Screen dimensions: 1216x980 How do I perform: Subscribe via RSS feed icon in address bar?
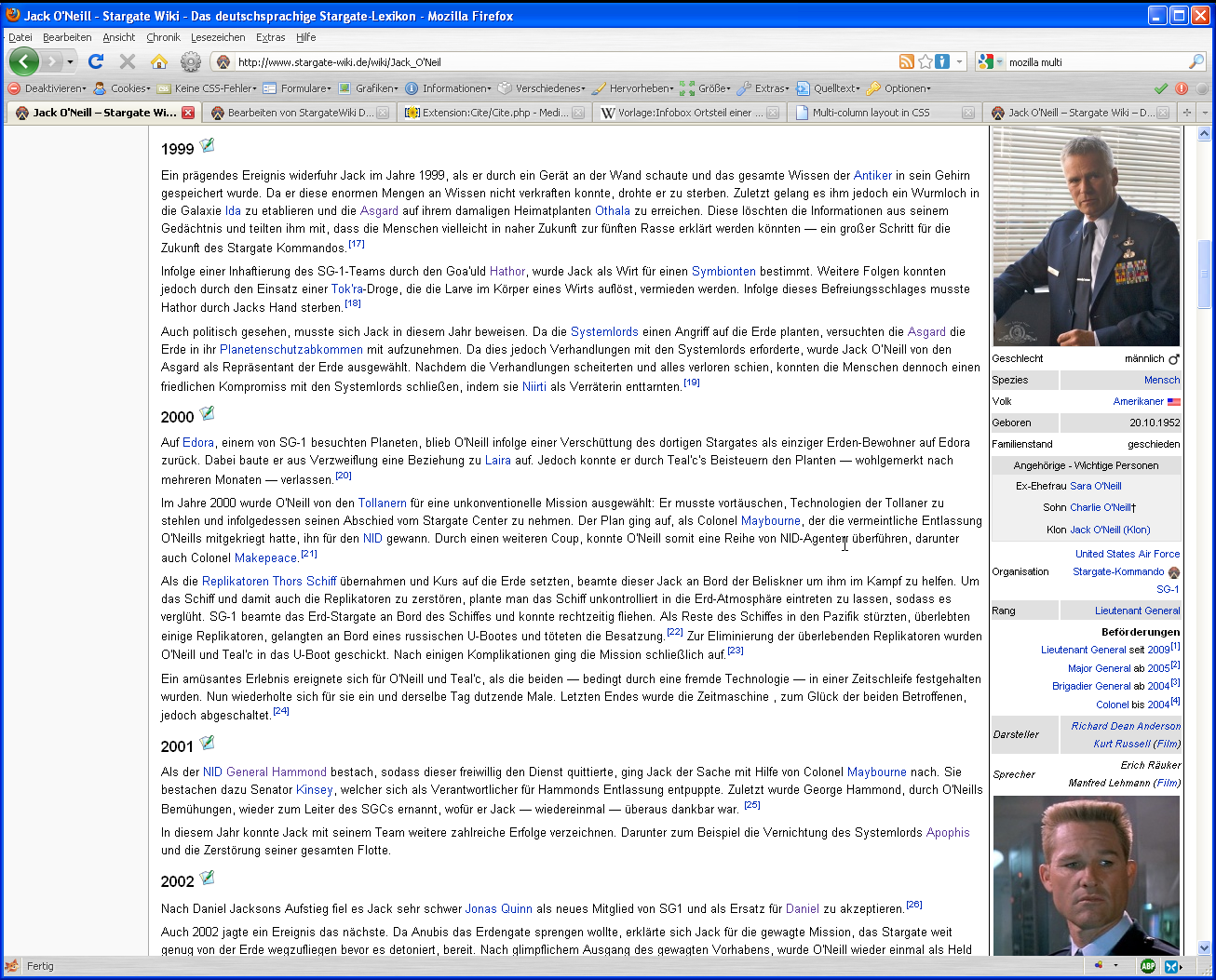[x=906, y=61]
